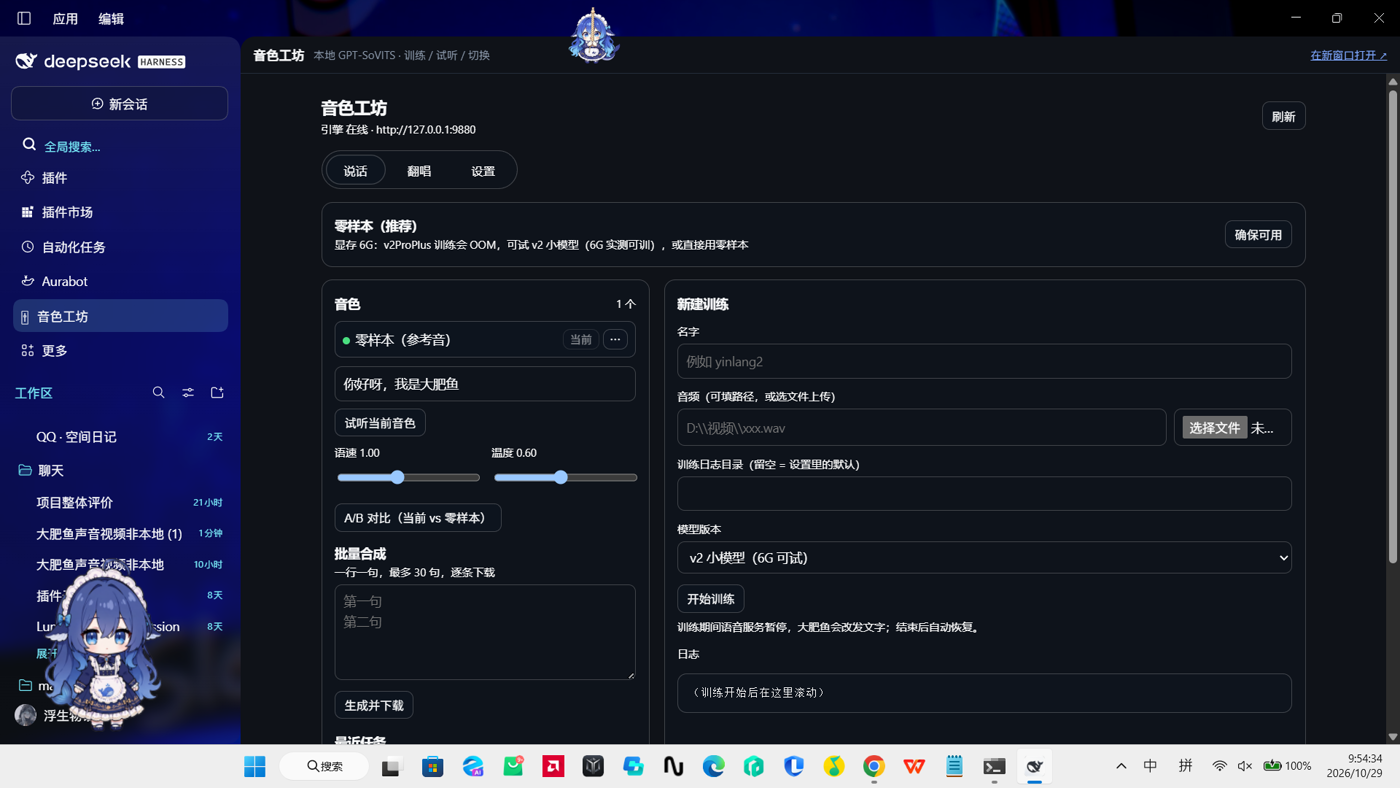Open Microsoft Edge from taskbar
The height and width of the screenshot is (788, 1400).
pyautogui.click(x=714, y=766)
